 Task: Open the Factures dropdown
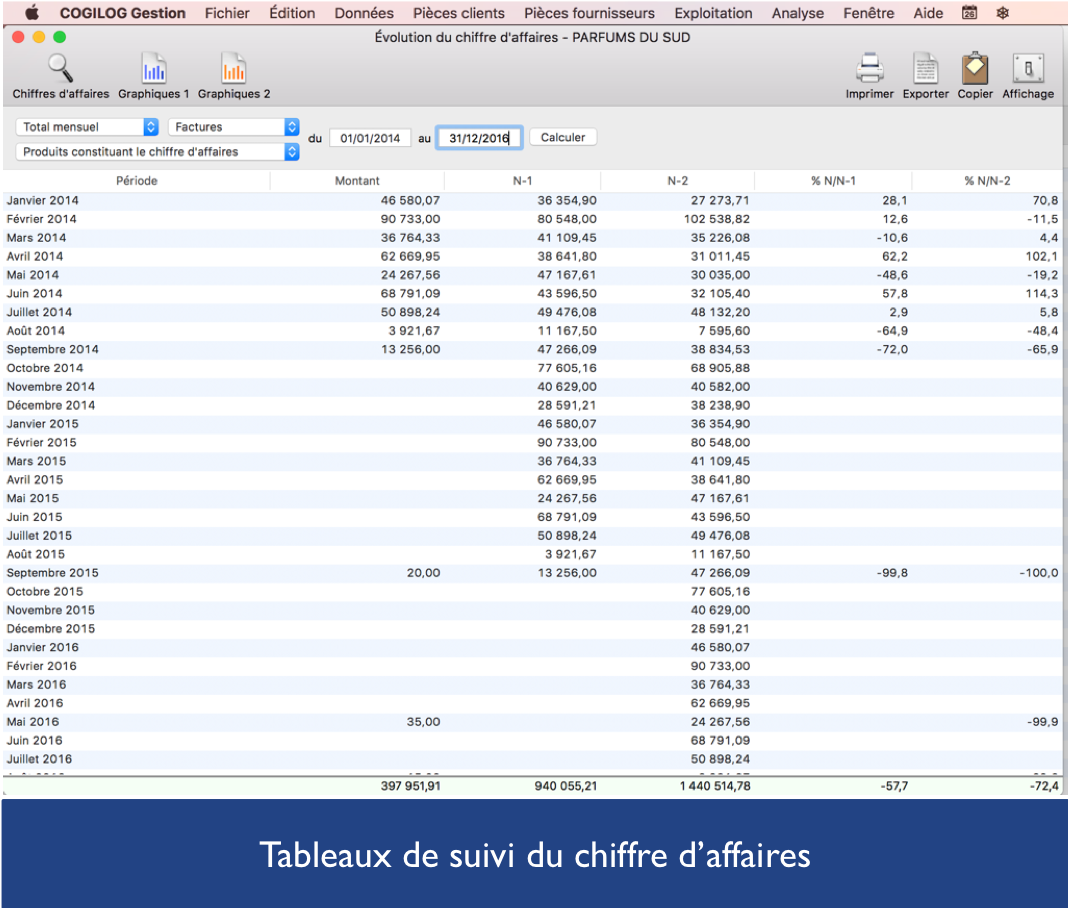[234, 127]
